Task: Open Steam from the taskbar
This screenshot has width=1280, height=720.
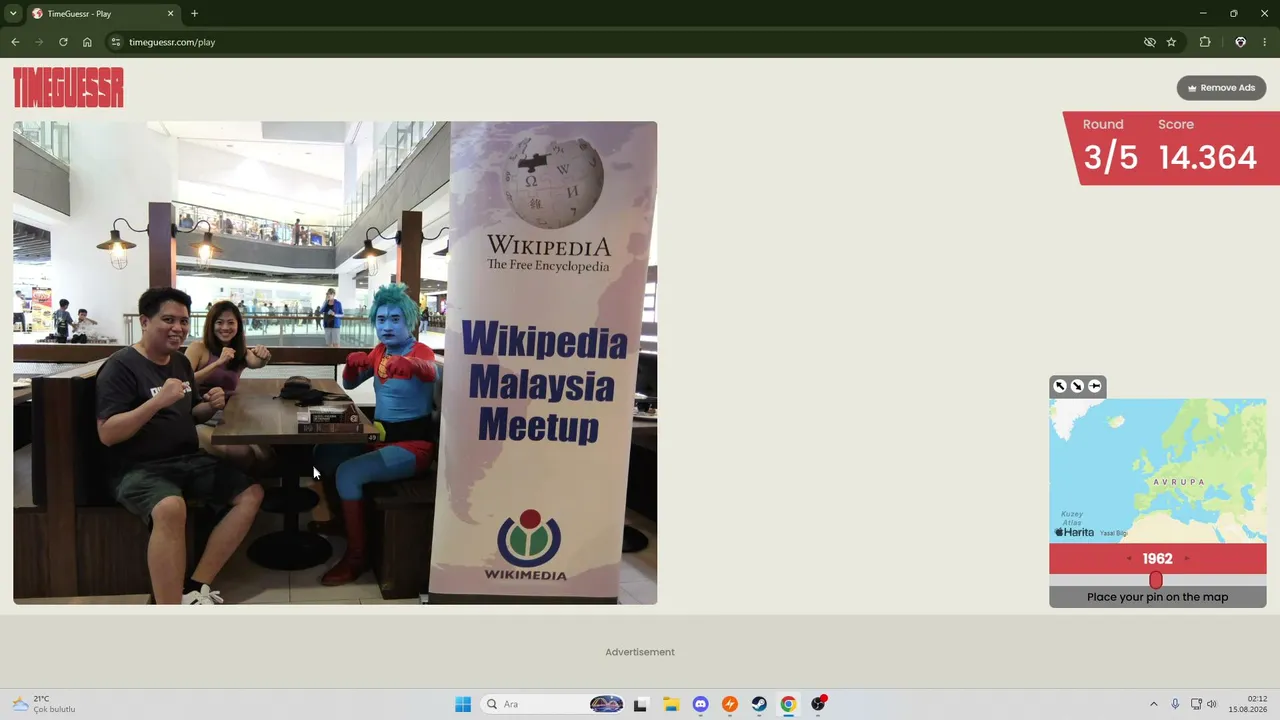Action: [759, 704]
